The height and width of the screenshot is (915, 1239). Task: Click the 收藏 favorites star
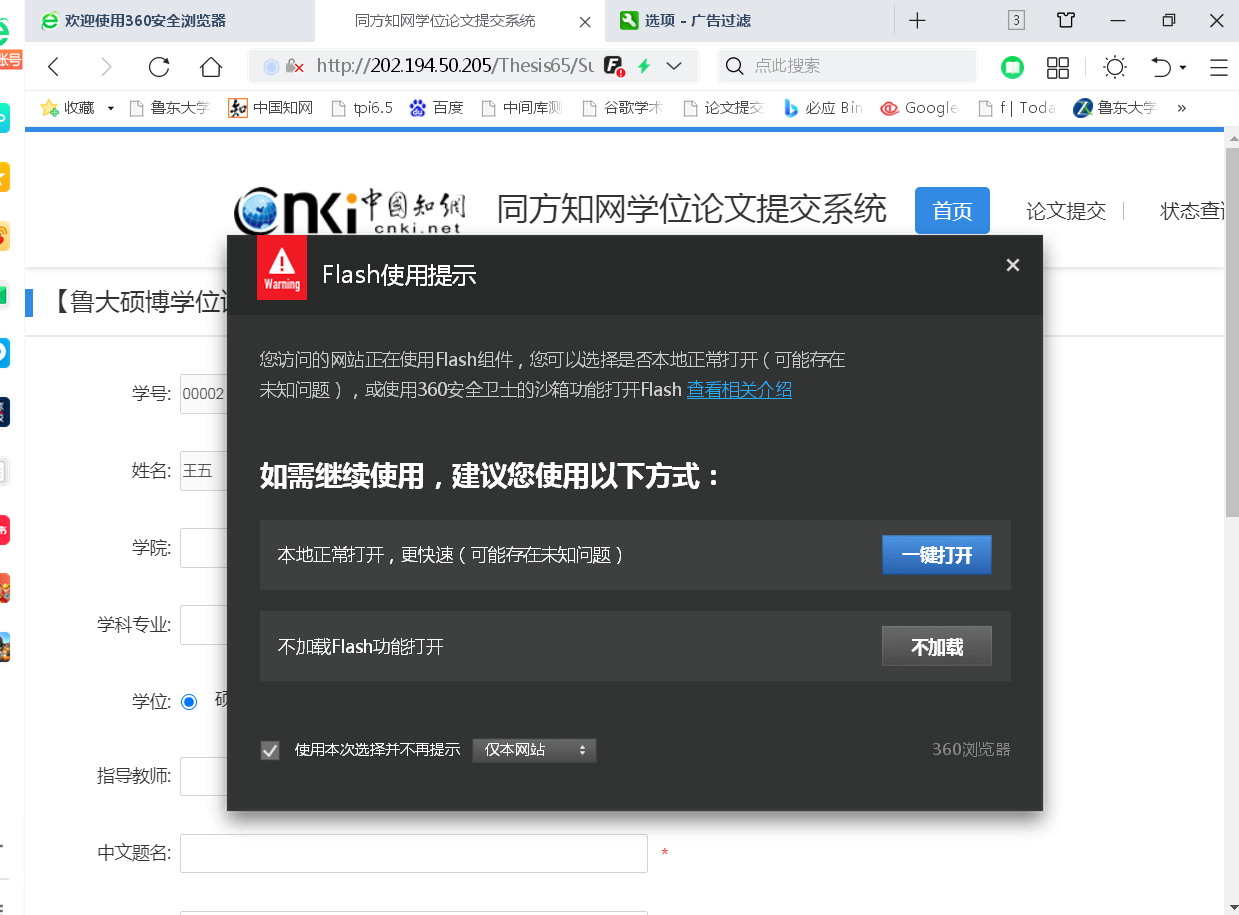tap(49, 107)
